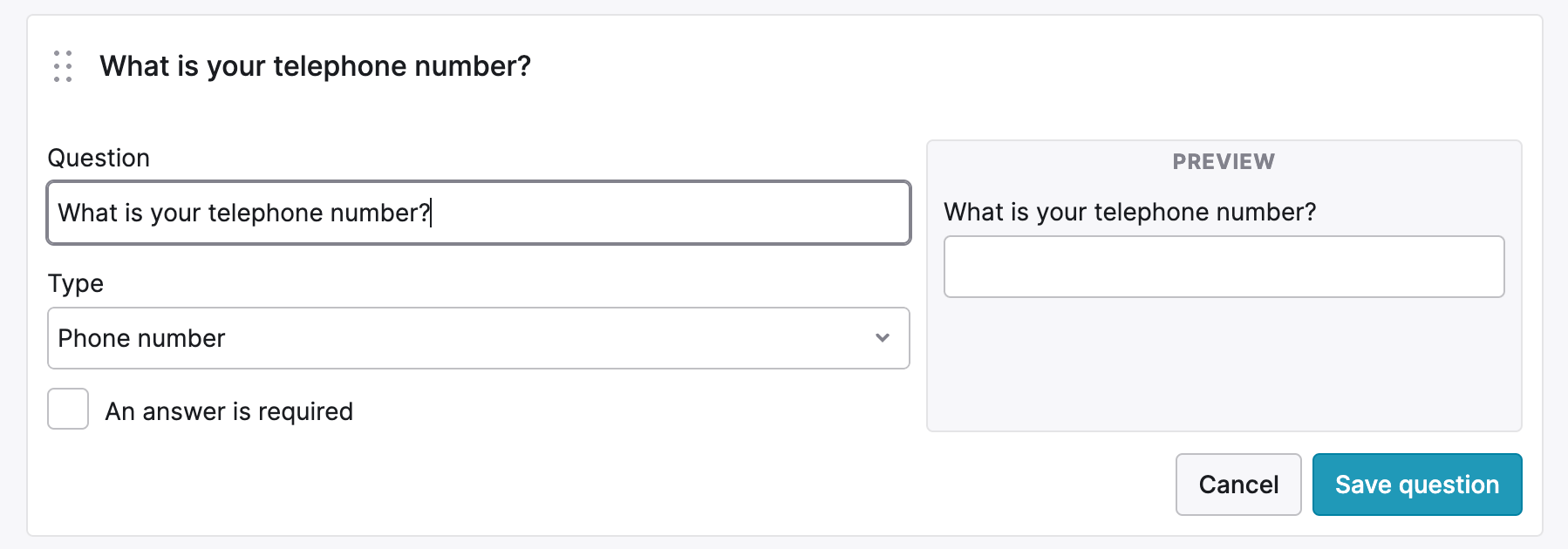Click the 'Question' field label
Viewport: 1568px width, 549px height.
[x=99, y=158]
